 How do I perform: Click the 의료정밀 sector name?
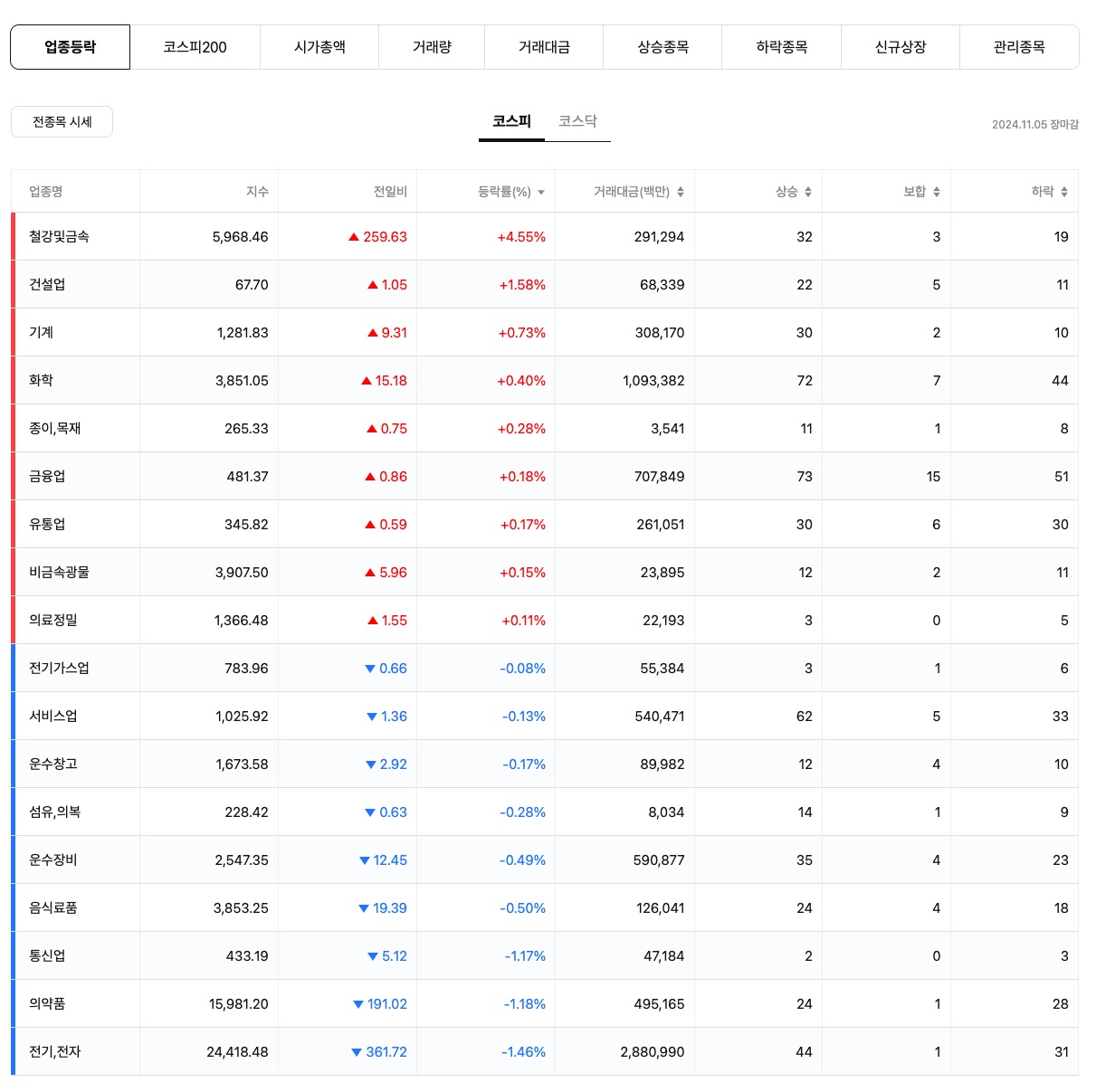[x=53, y=620]
